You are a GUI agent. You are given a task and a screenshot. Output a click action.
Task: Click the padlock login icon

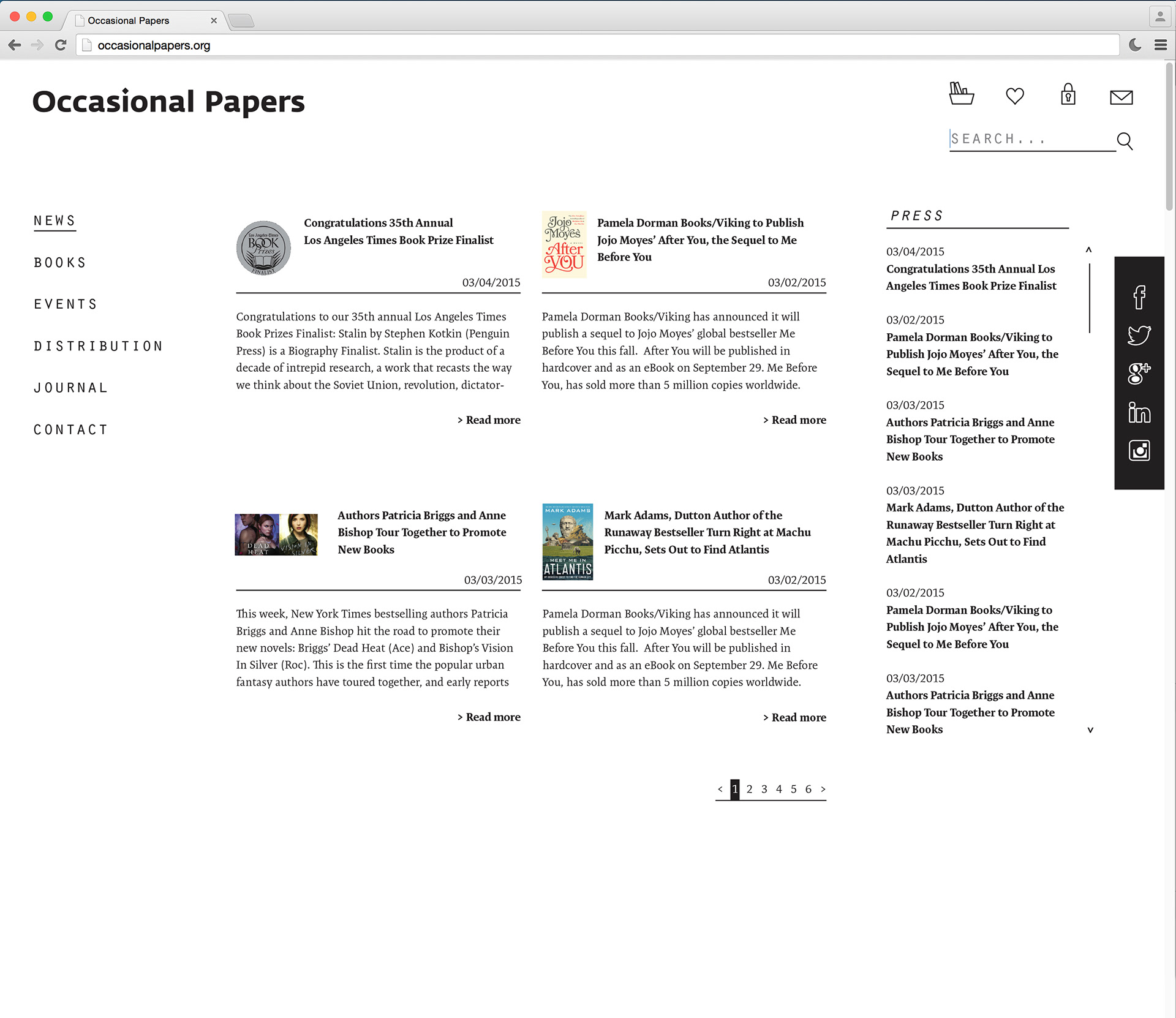pyautogui.click(x=1068, y=95)
